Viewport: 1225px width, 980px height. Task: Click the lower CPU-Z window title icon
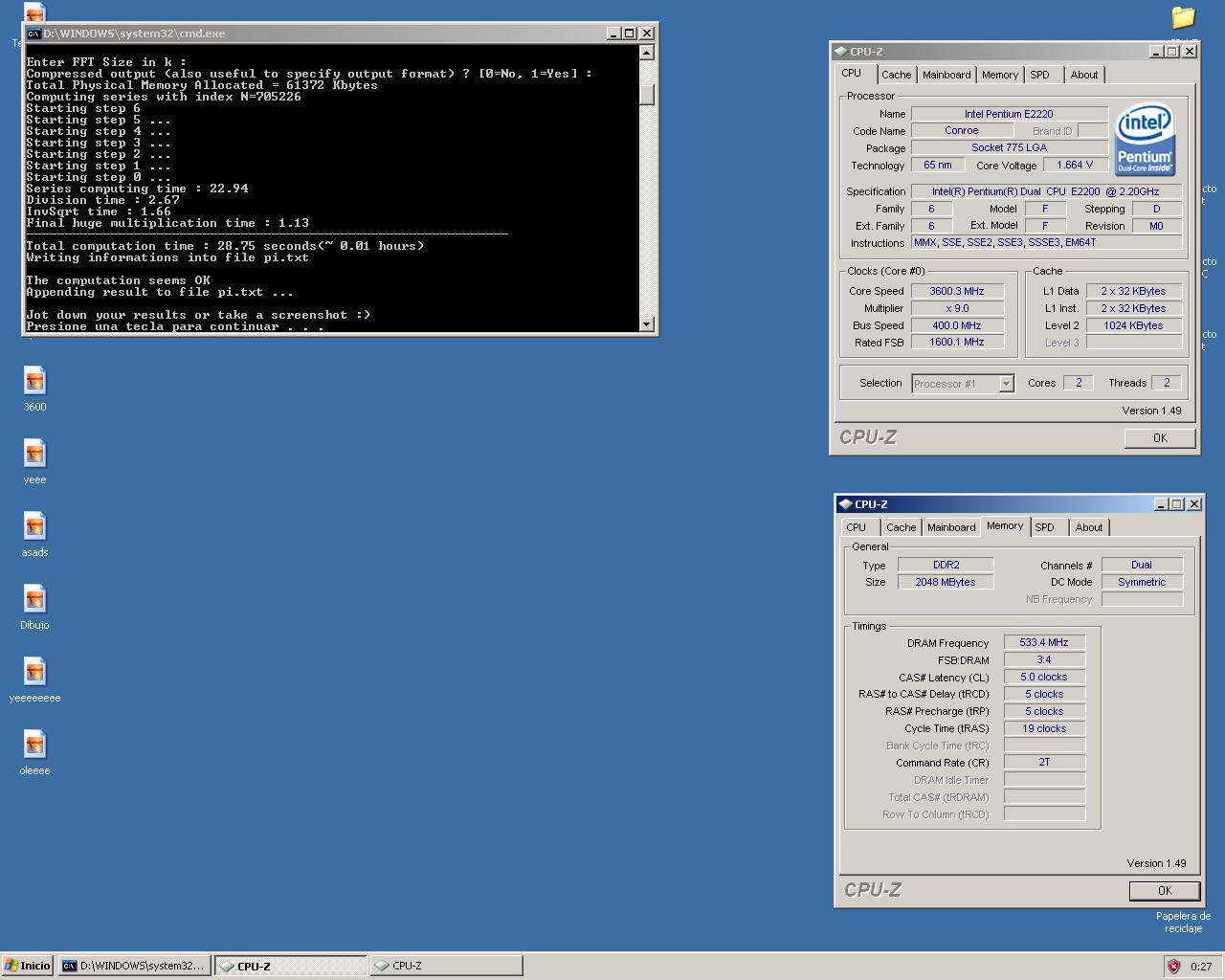point(845,504)
